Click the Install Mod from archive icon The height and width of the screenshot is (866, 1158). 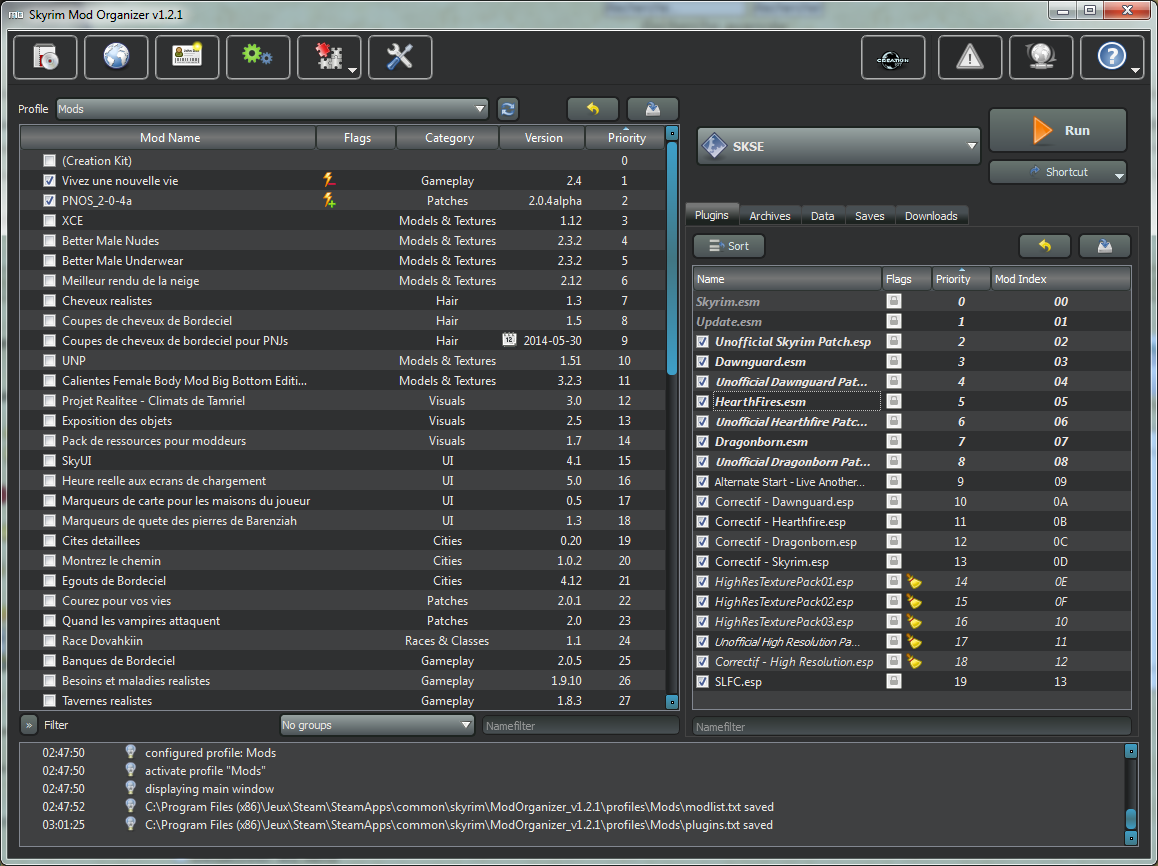pyautogui.click(x=45, y=57)
